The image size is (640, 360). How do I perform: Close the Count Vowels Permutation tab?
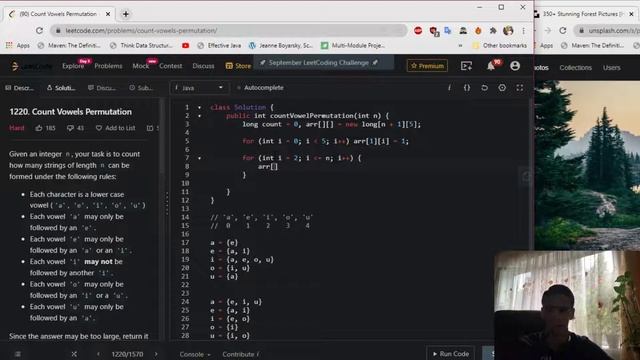click(x=108, y=14)
